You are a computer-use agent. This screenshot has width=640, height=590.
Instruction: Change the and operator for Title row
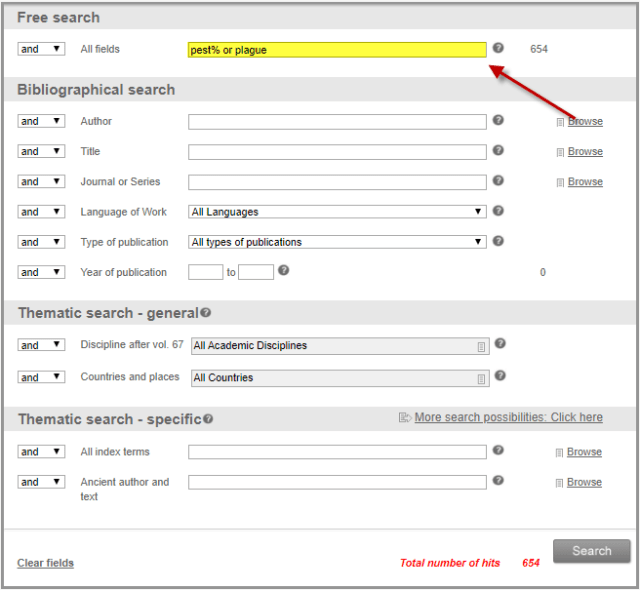pyautogui.click(x=41, y=152)
